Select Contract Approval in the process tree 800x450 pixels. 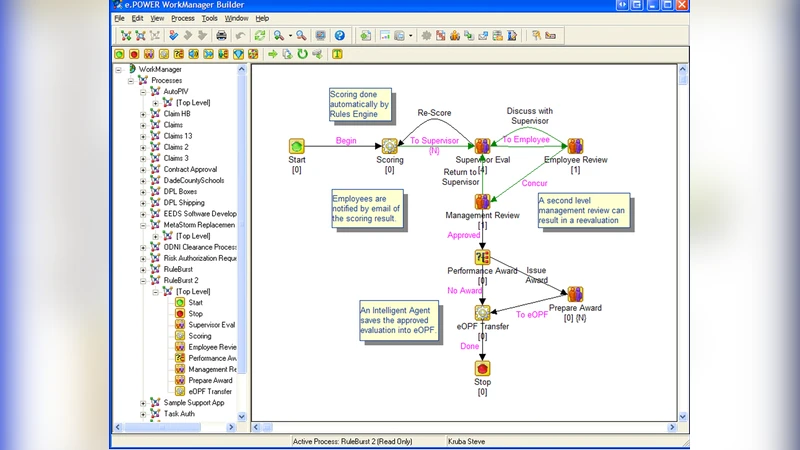190,169
